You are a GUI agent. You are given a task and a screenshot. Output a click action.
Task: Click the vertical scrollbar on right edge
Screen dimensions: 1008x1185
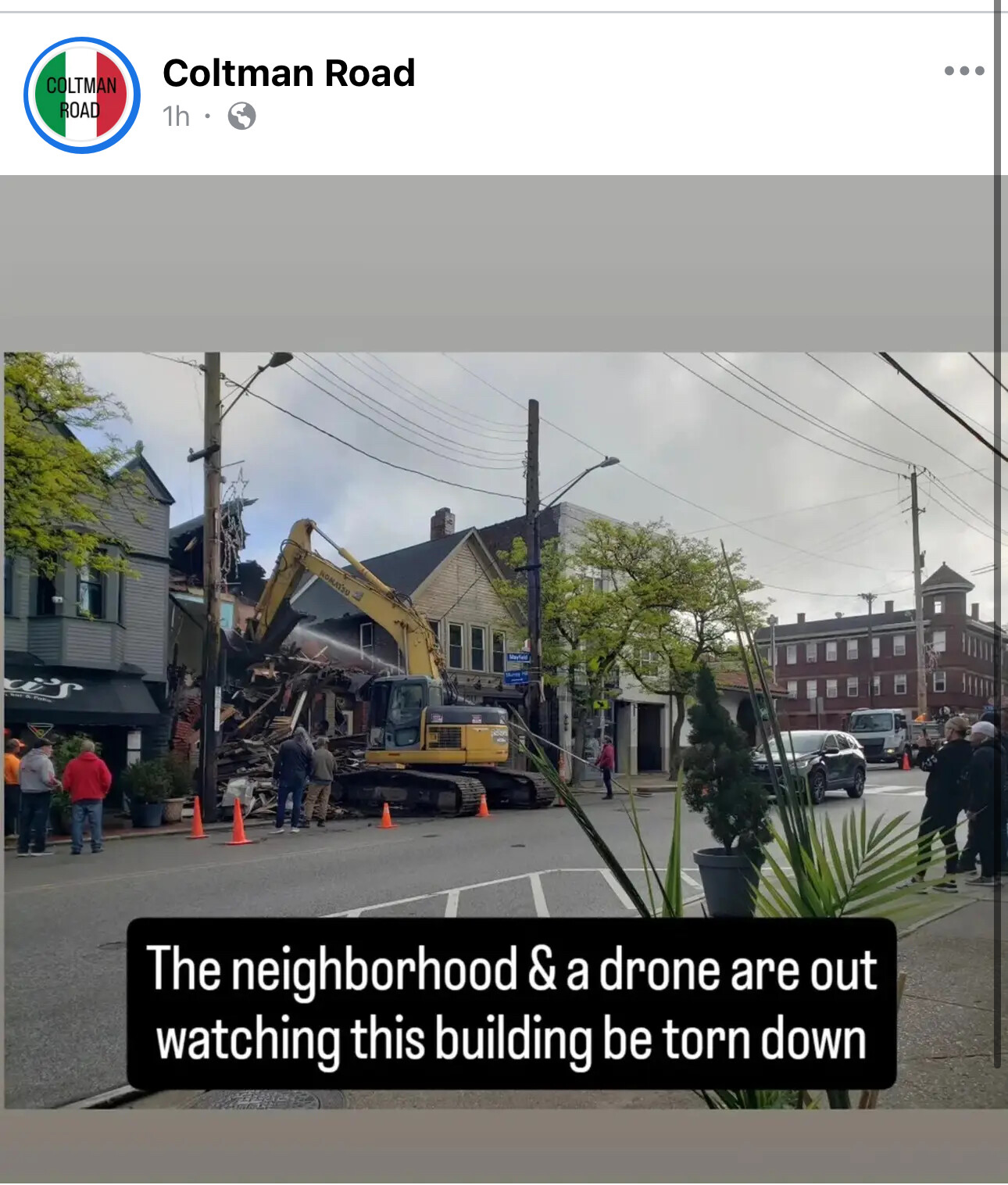998,533
